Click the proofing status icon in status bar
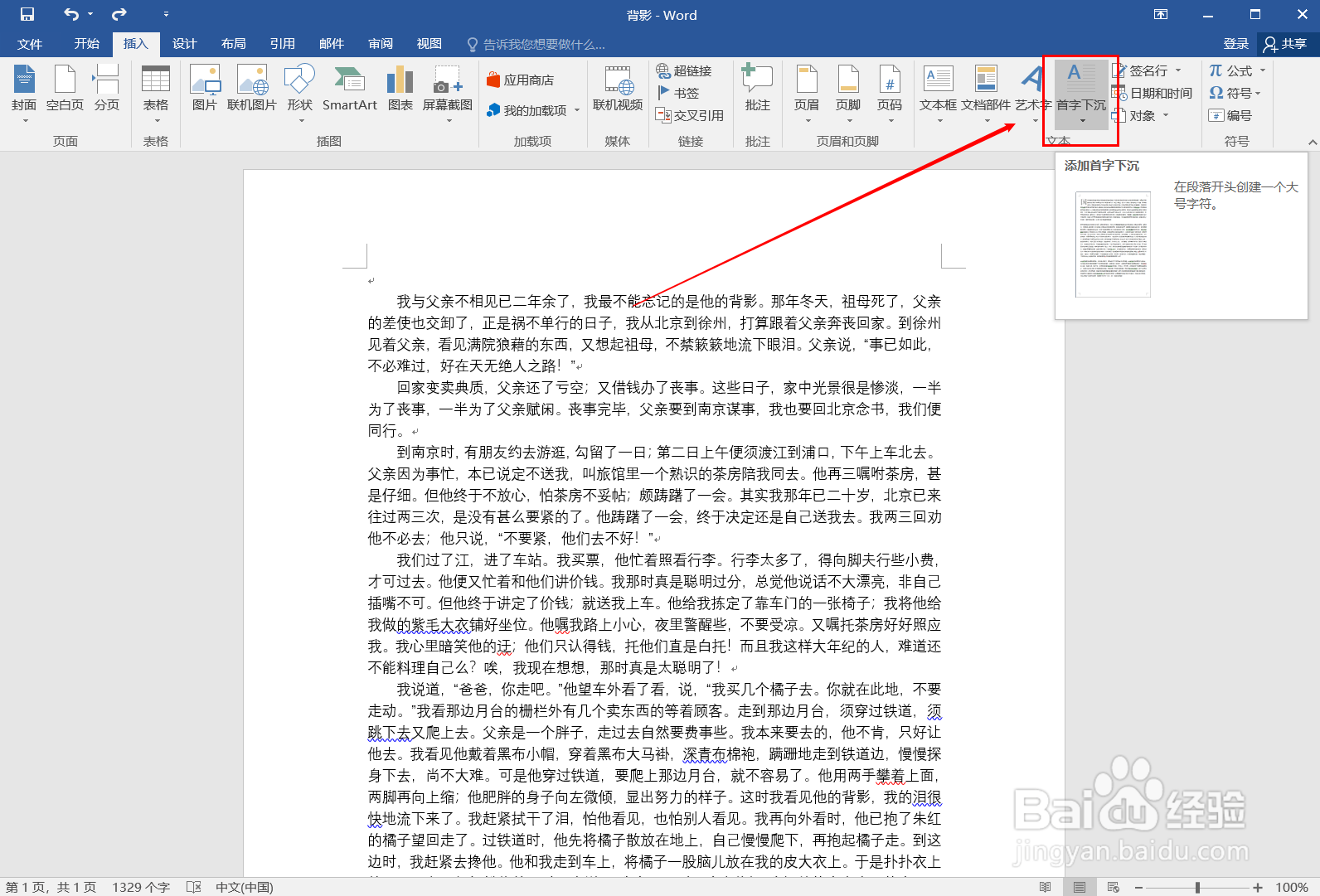 (x=194, y=887)
